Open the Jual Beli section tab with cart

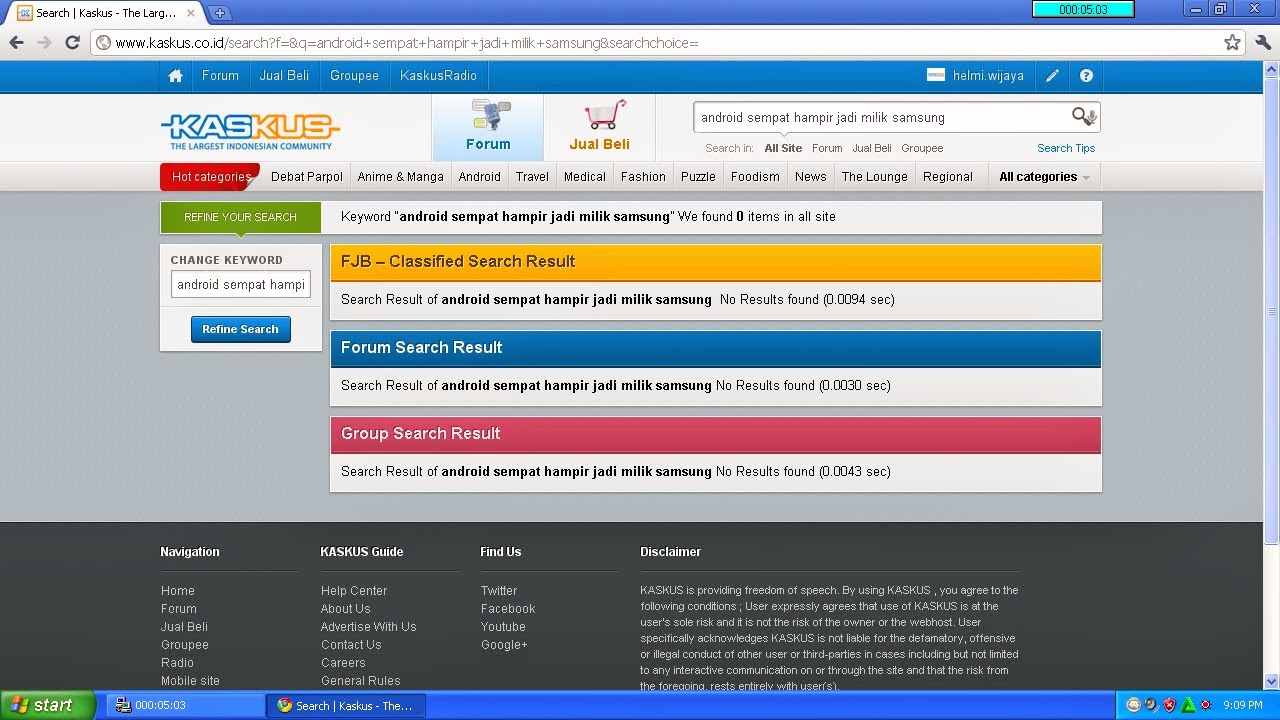click(x=599, y=127)
